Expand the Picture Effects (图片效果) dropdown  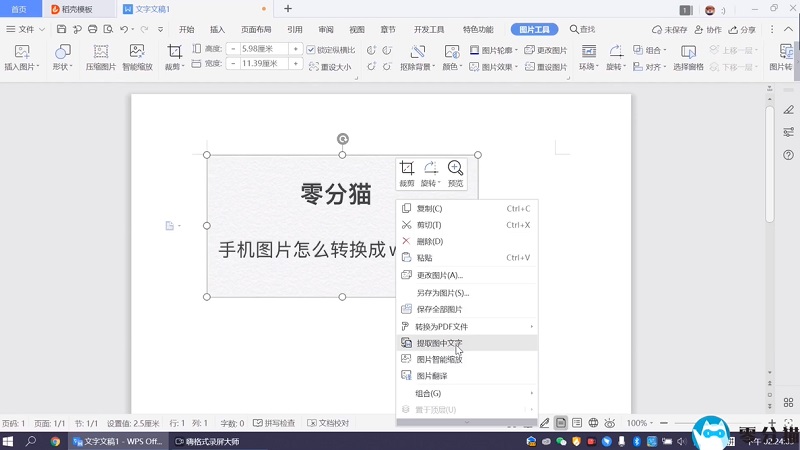tap(497, 67)
